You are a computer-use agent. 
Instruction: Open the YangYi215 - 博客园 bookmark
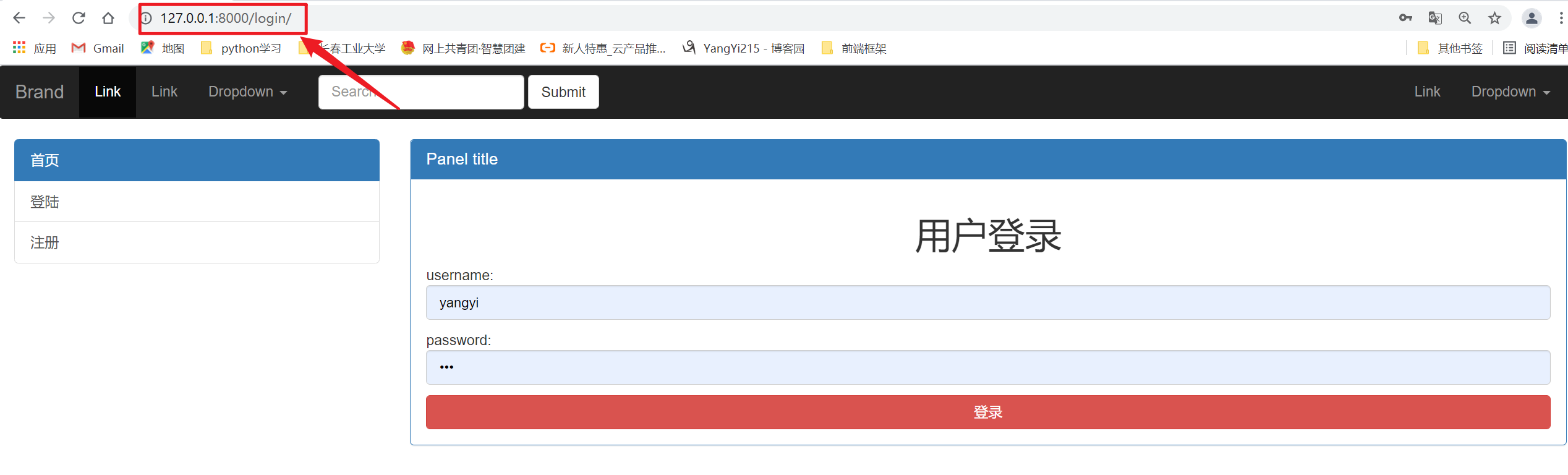click(x=743, y=48)
